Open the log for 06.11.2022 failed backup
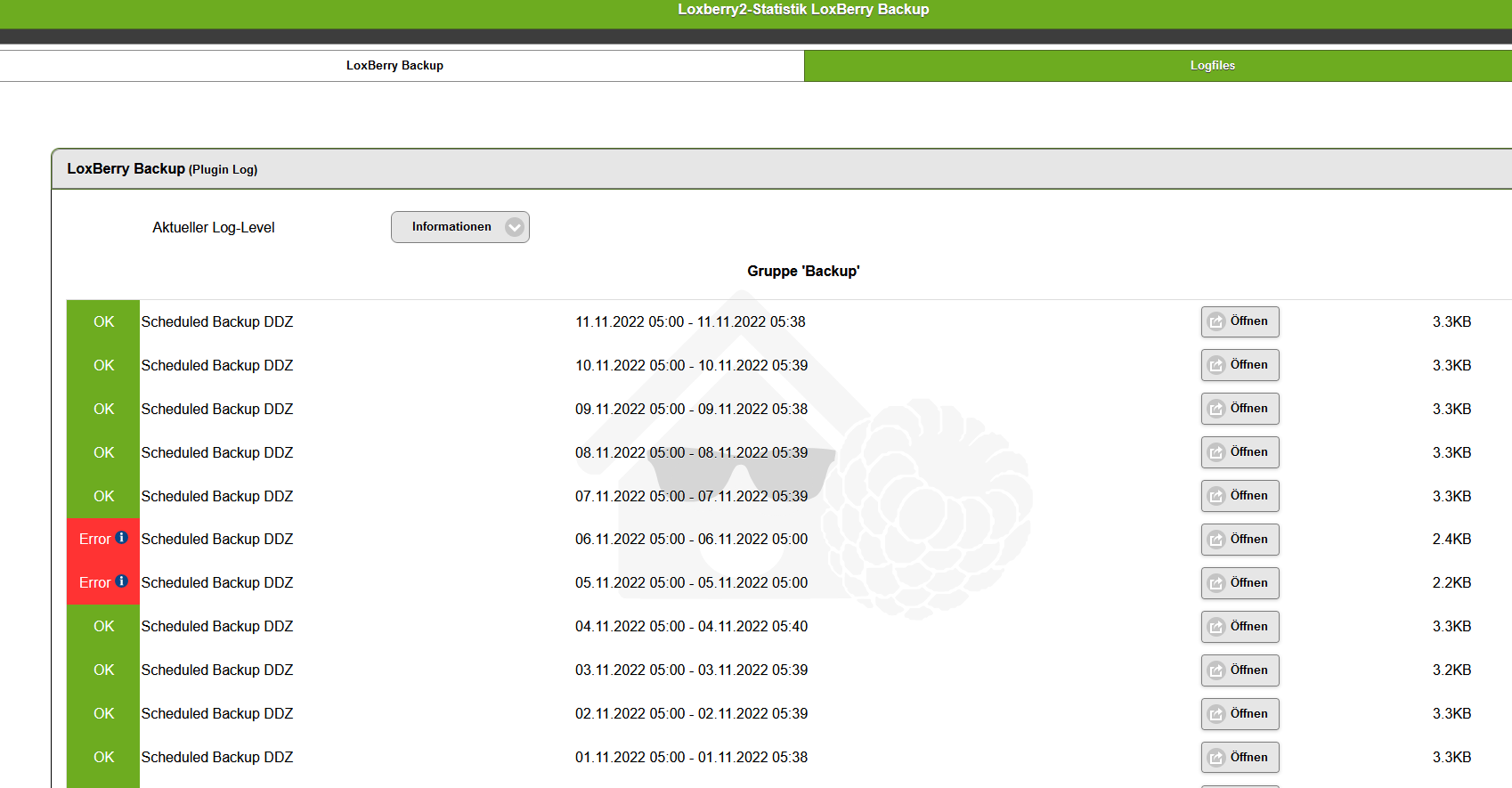Screen dimensions: 1512x788 [x=1240, y=540]
